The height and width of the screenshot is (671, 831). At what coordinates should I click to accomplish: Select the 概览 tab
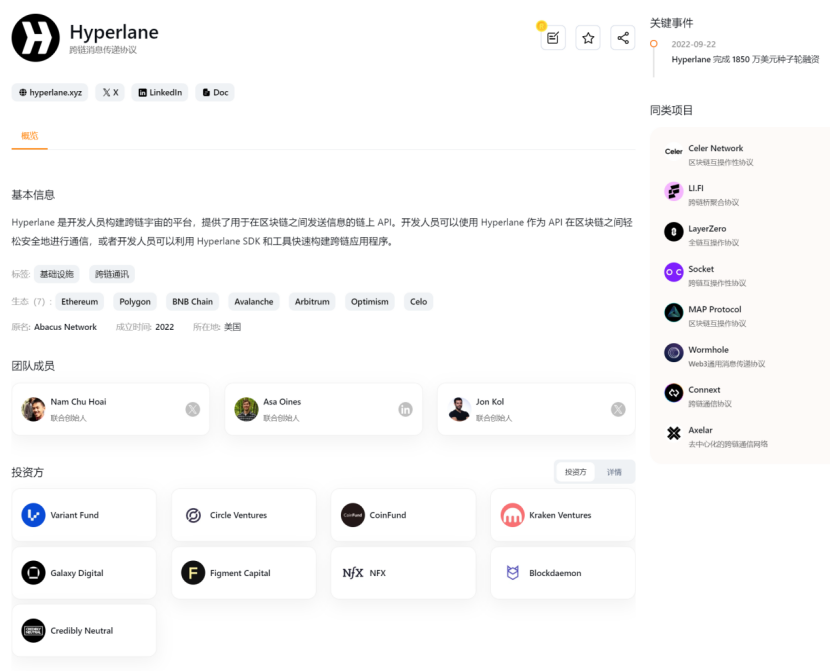click(30, 136)
